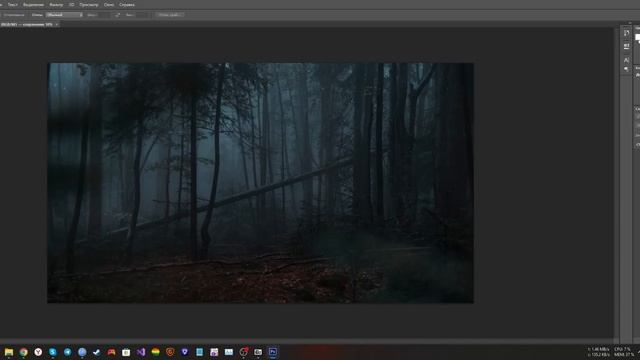Click the white foreground color swatch
640x360 pixels.
(x=638, y=37)
